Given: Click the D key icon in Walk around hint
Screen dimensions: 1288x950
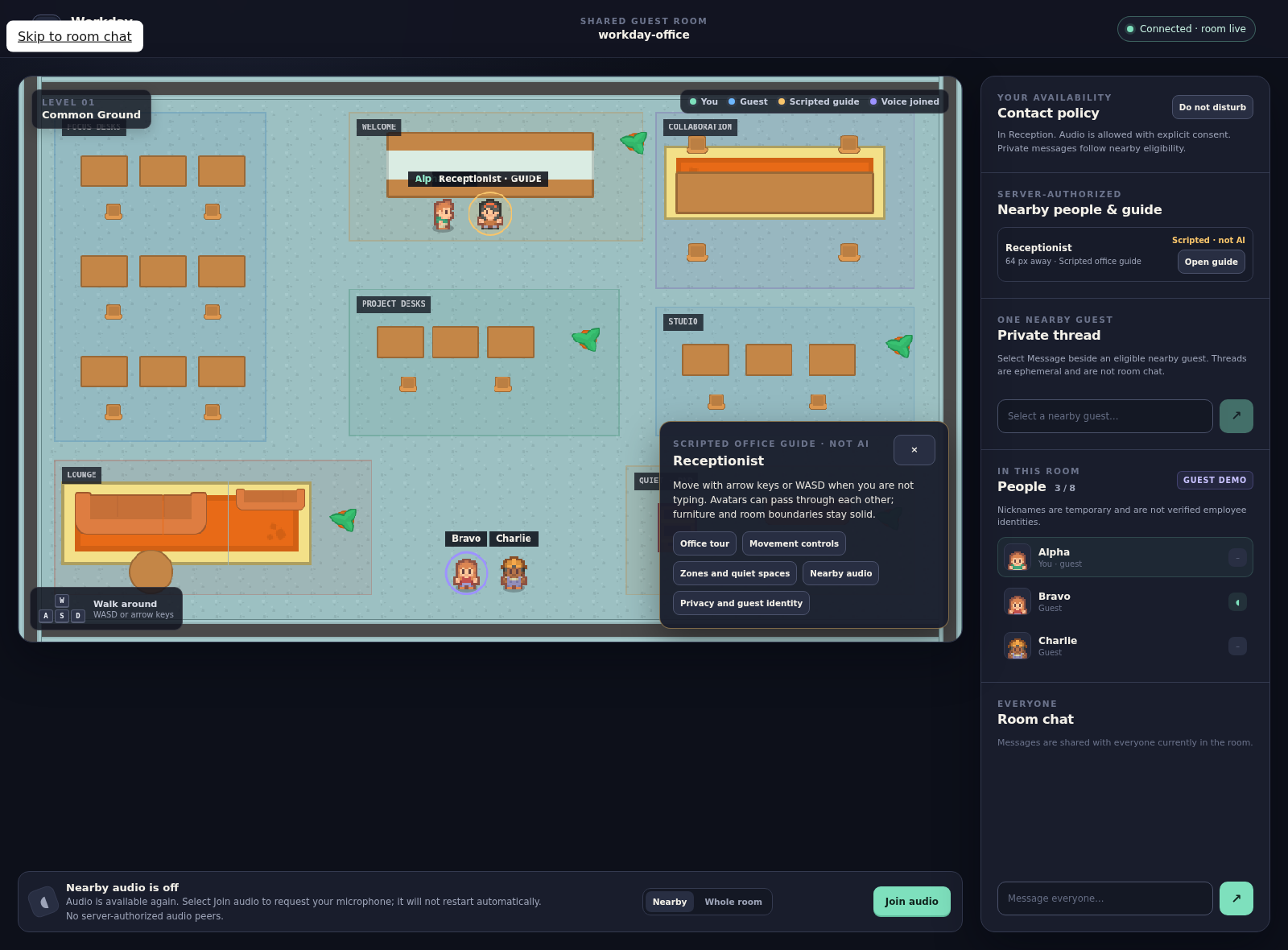Looking at the screenshot, I should [x=78, y=616].
